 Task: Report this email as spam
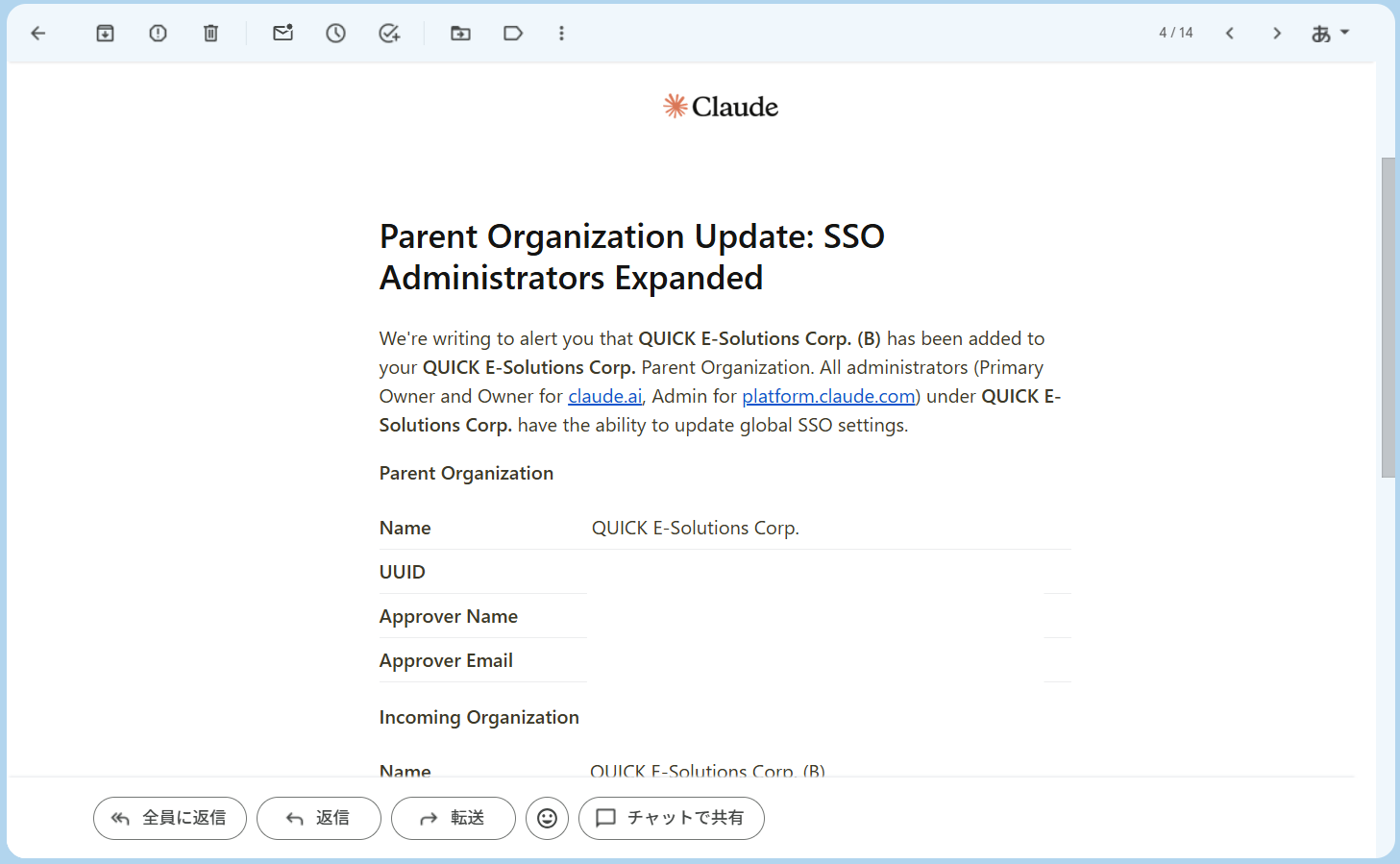tap(158, 34)
